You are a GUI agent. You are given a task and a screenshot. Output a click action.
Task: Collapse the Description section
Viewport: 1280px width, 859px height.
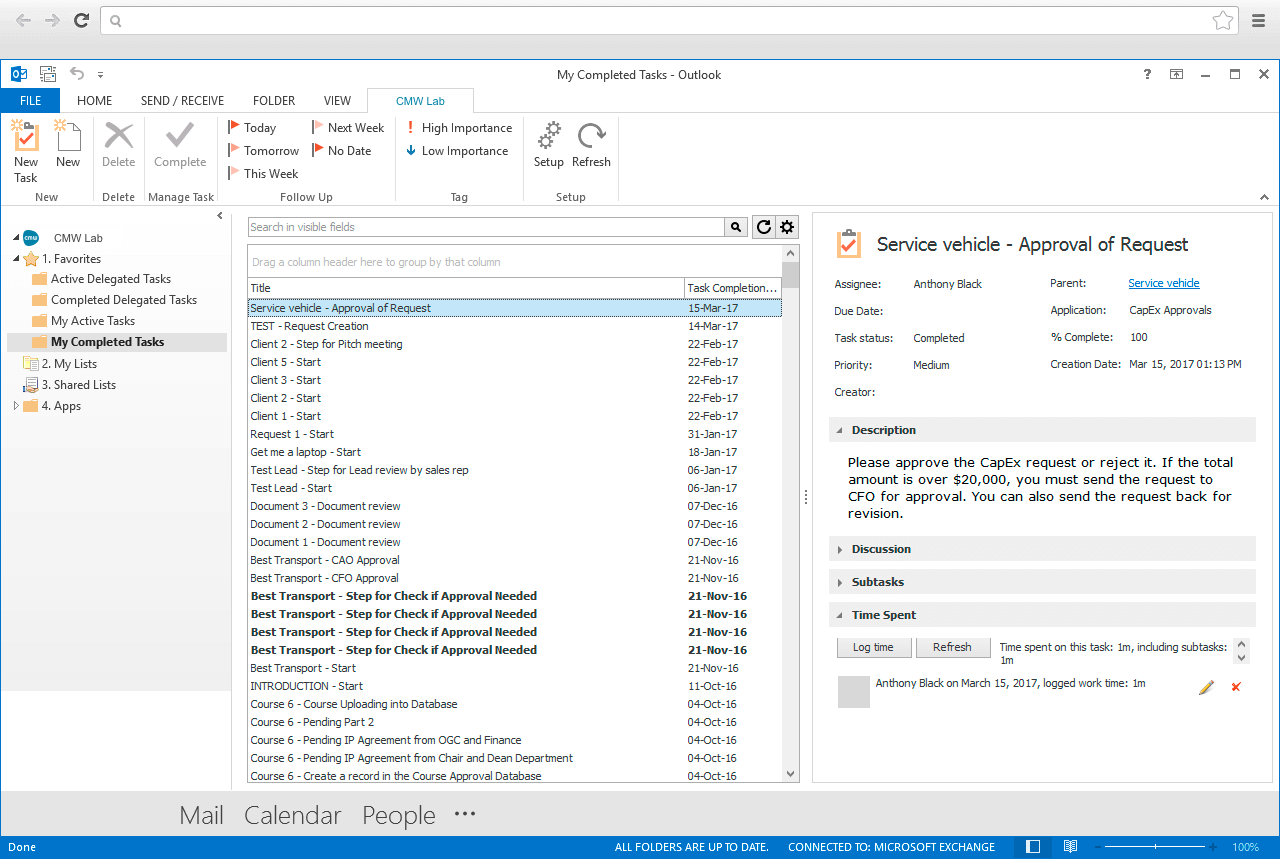[x=839, y=430]
